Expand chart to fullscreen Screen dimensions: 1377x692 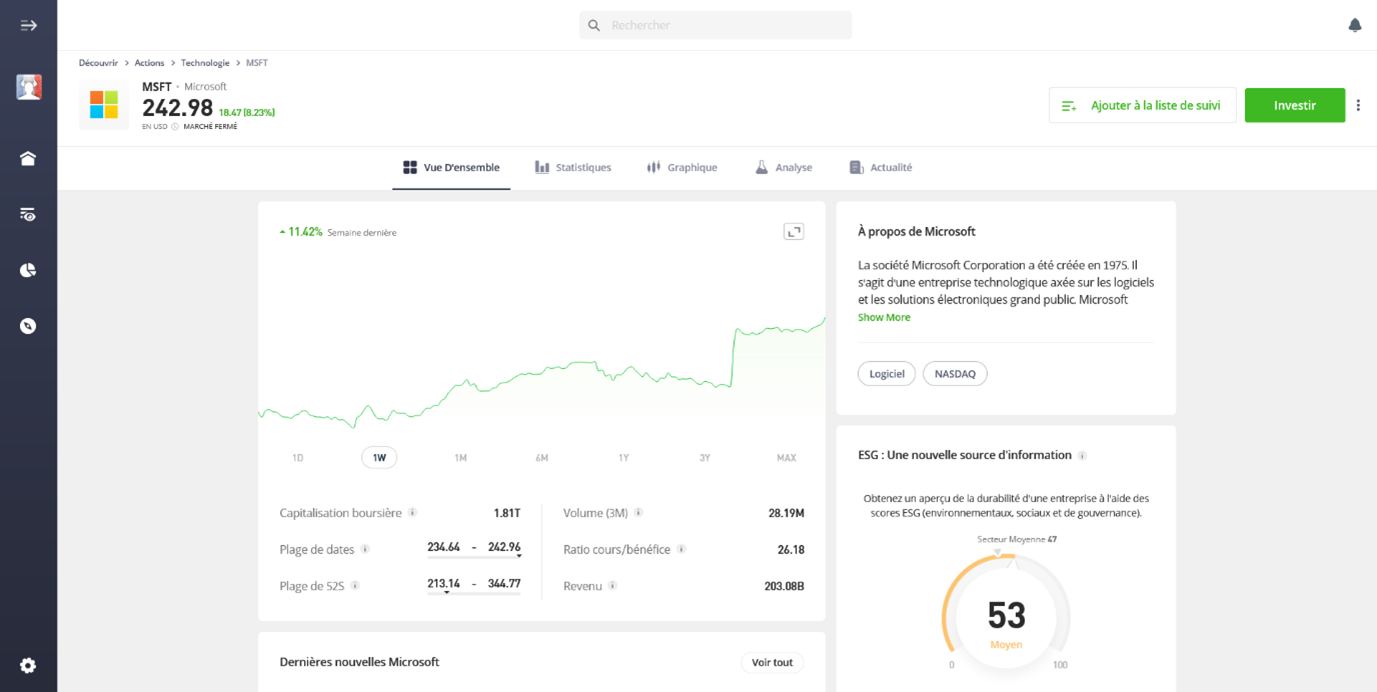(x=793, y=232)
